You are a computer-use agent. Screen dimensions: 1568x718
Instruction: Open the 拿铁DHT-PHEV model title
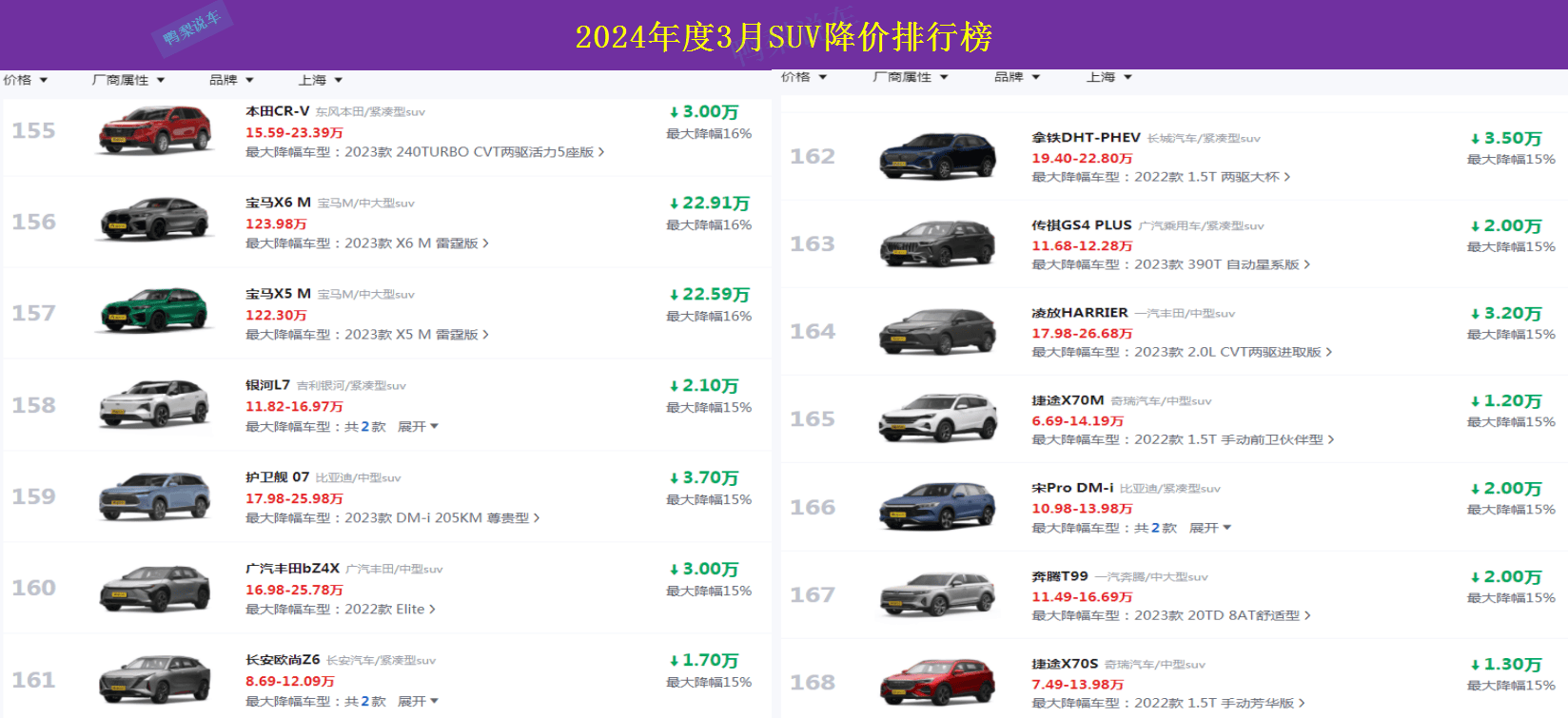tap(1086, 138)
